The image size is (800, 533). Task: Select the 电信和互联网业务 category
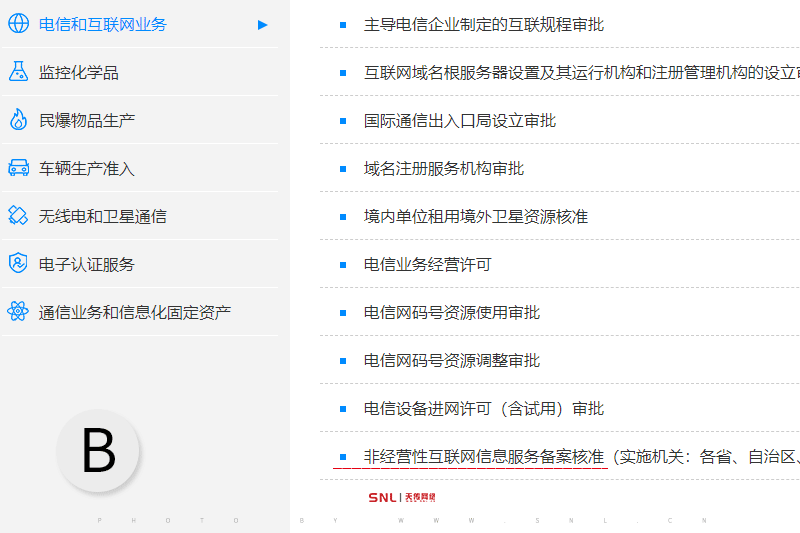coord(103,24)
